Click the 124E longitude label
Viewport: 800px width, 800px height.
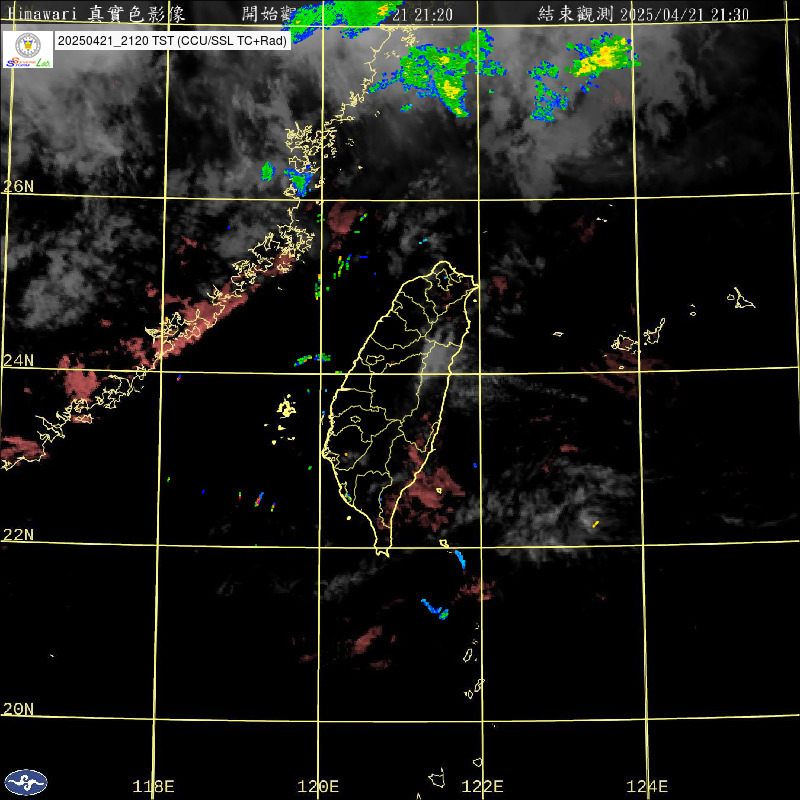[x=647, y=786]
